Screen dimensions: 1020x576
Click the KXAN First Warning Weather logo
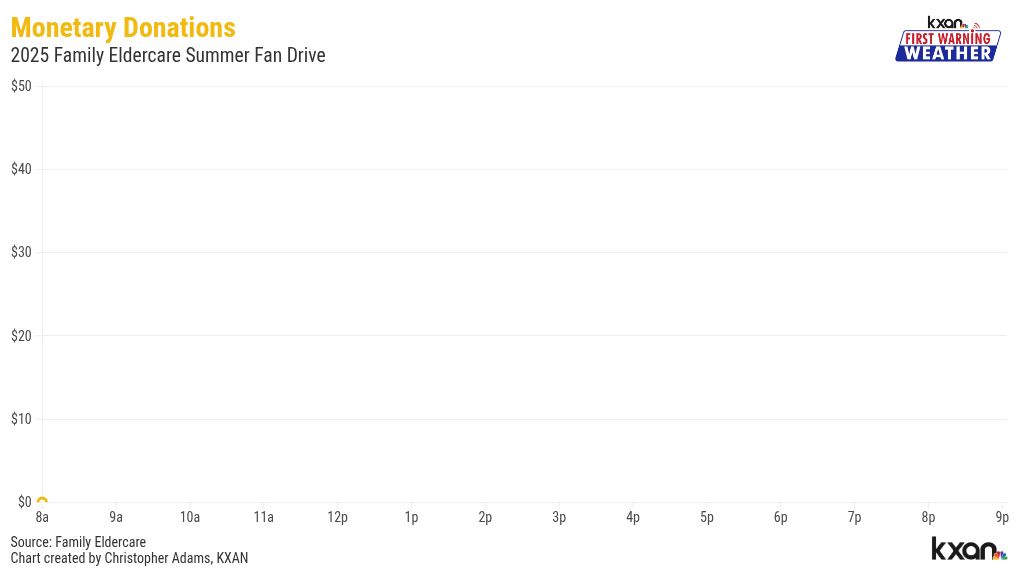coord(947,40)
